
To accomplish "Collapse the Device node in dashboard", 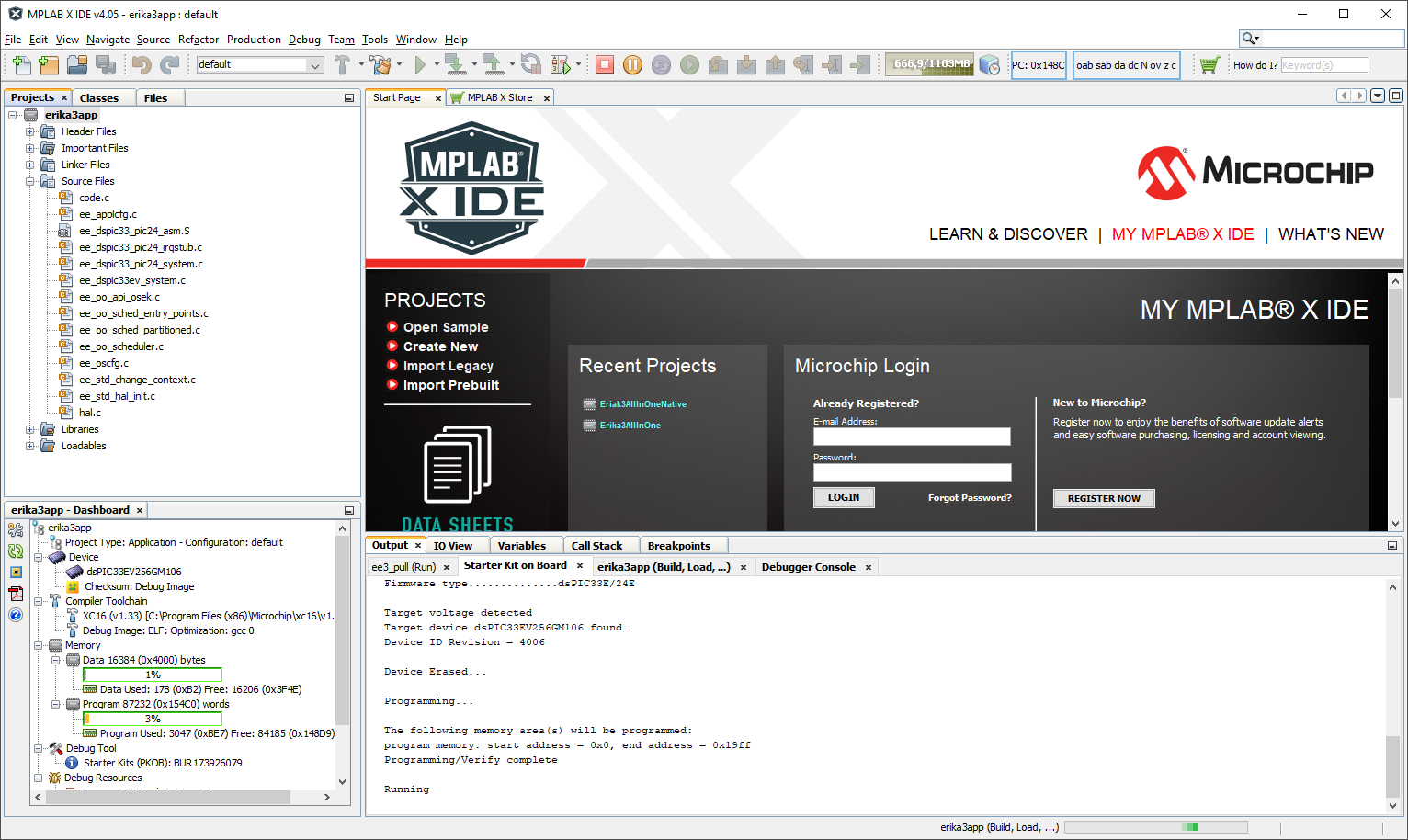I will pyautogui.click(x=39, y=557).
